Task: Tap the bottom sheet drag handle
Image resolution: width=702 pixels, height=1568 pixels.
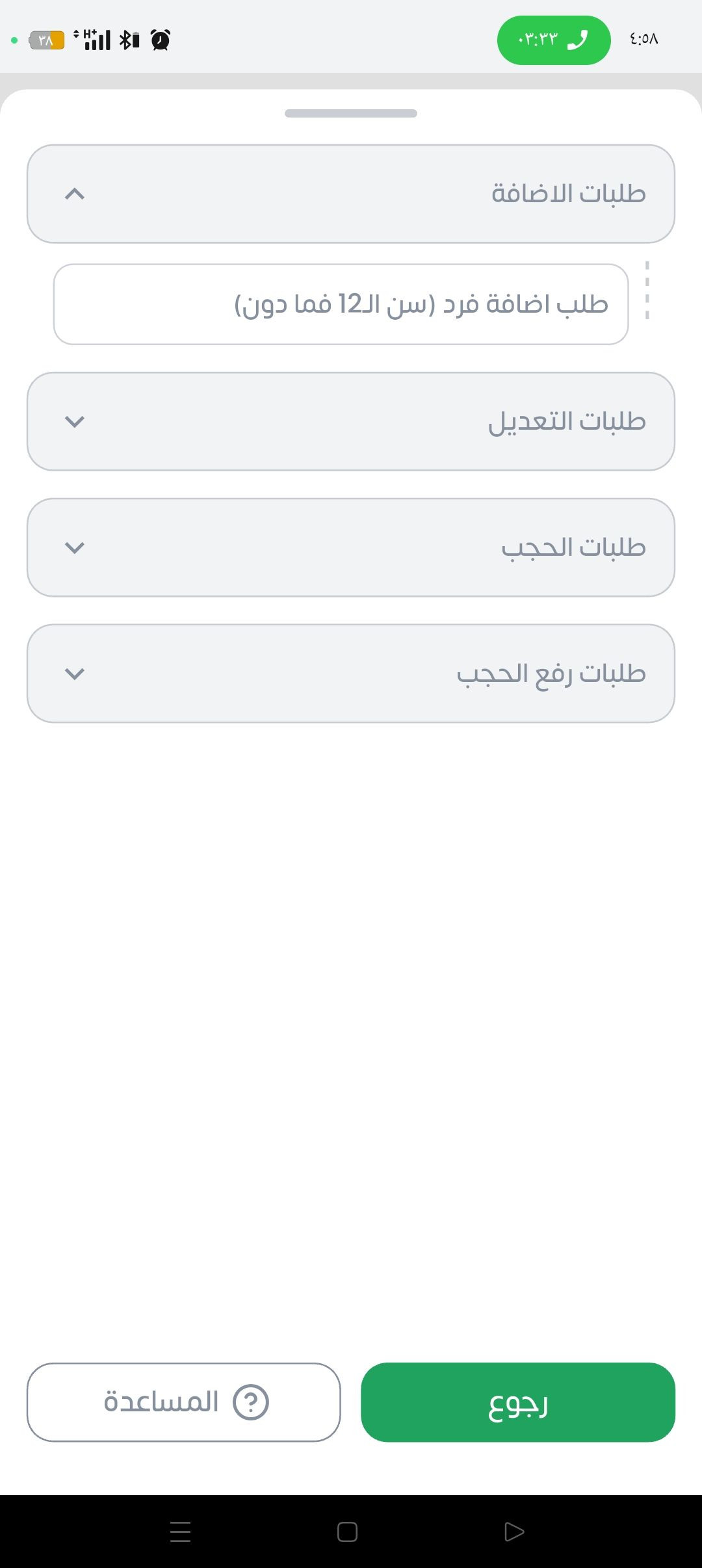Action: (x=351, y=113)
